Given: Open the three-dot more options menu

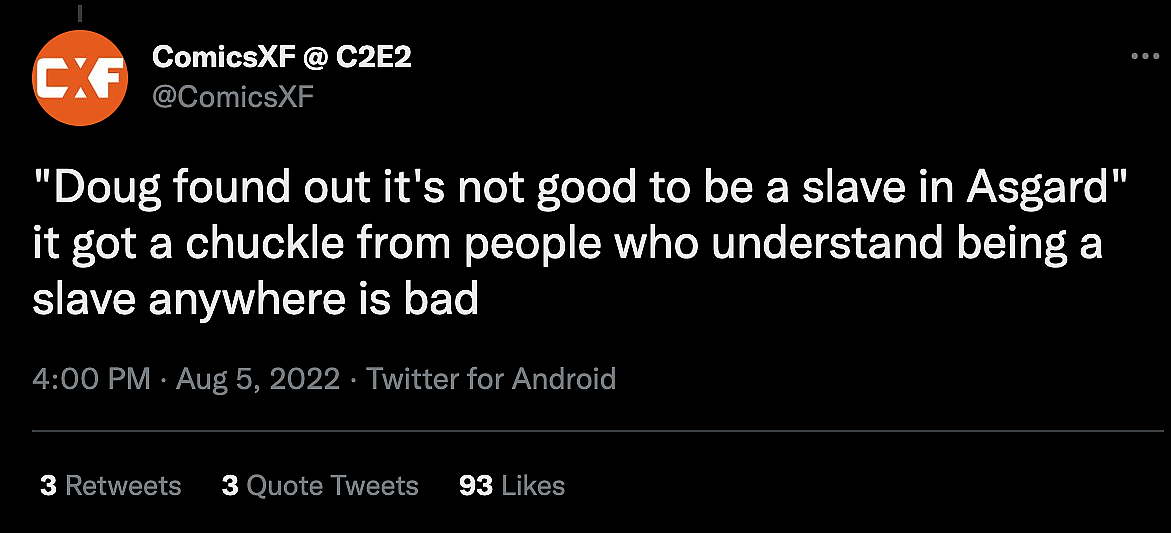Looking at the screenshot, I should coord(1144,57).
